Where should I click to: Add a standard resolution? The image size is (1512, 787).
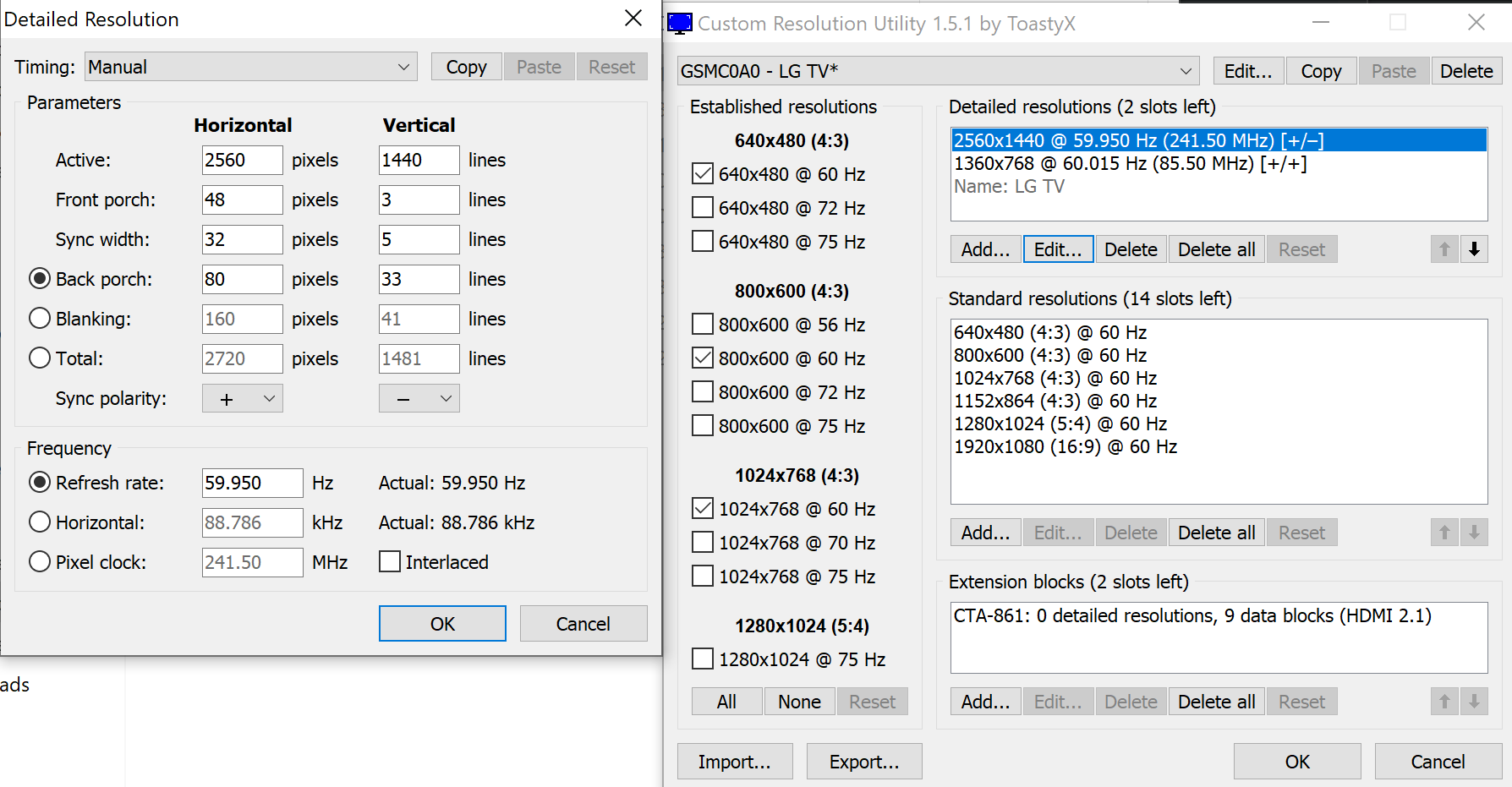coord(986,533)
